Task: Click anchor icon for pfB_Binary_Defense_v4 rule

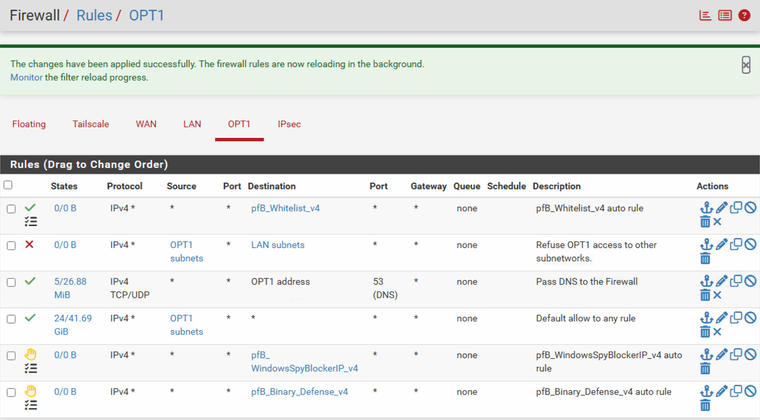Action: 706,392
